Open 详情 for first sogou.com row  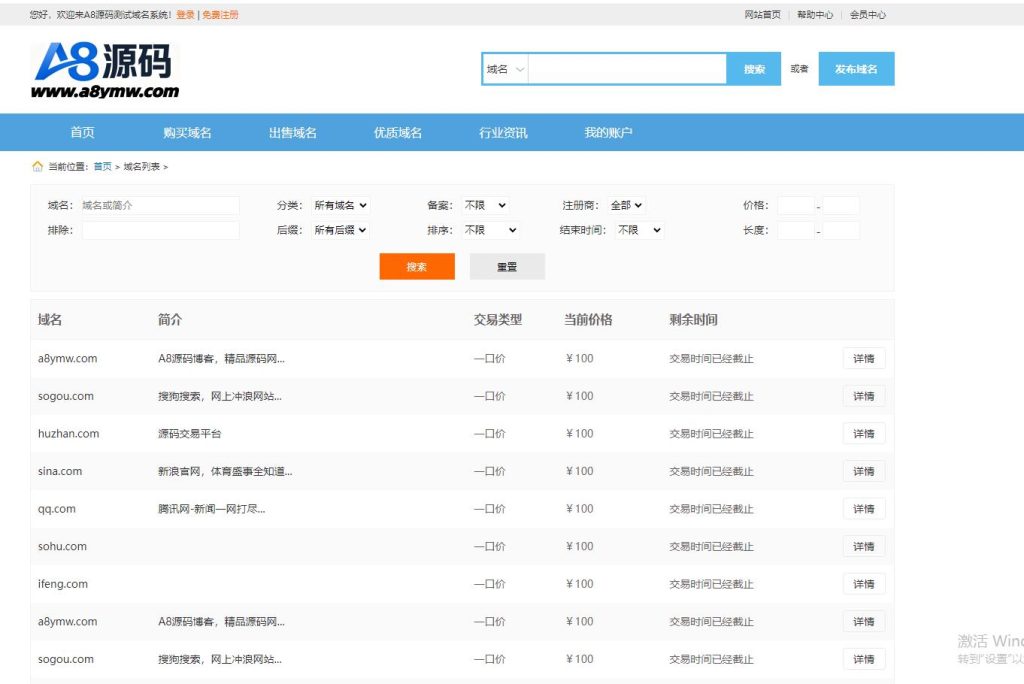863,396
